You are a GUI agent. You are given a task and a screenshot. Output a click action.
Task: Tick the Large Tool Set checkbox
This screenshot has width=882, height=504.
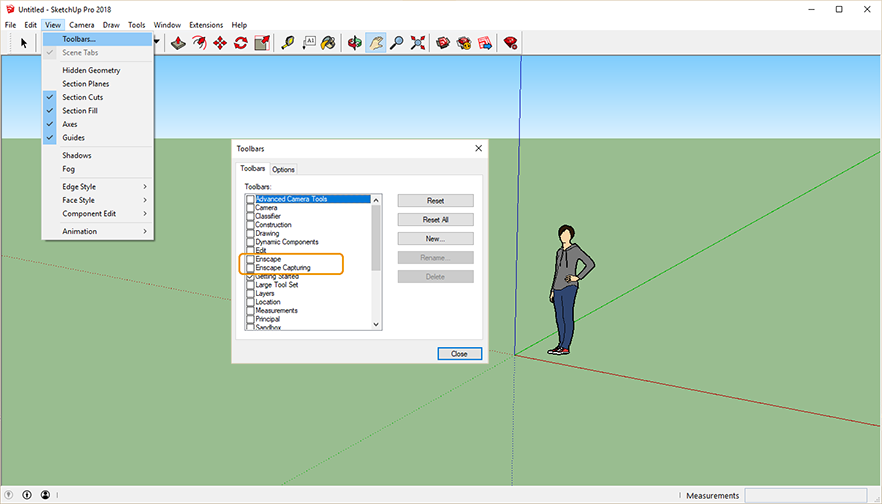(x=250, y=285)
